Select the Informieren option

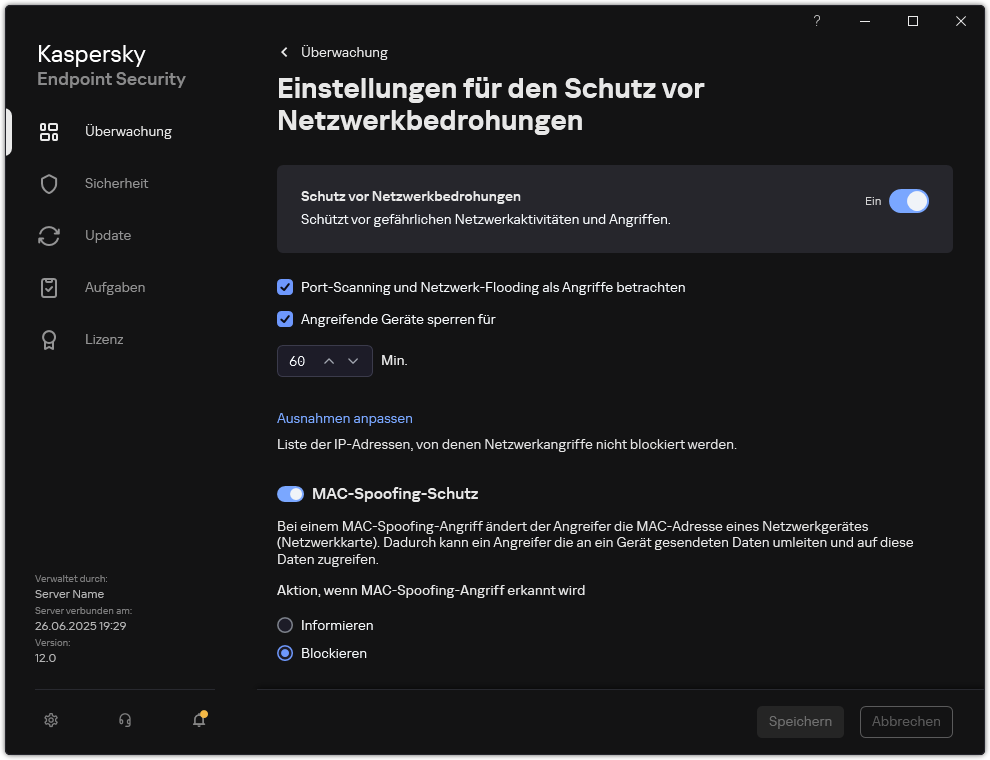285,625
